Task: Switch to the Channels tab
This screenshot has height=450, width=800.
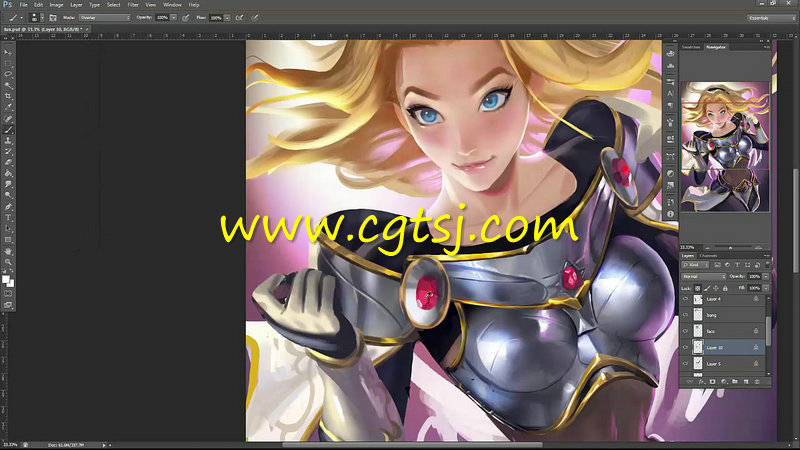Action: click(x=708, y=256)
